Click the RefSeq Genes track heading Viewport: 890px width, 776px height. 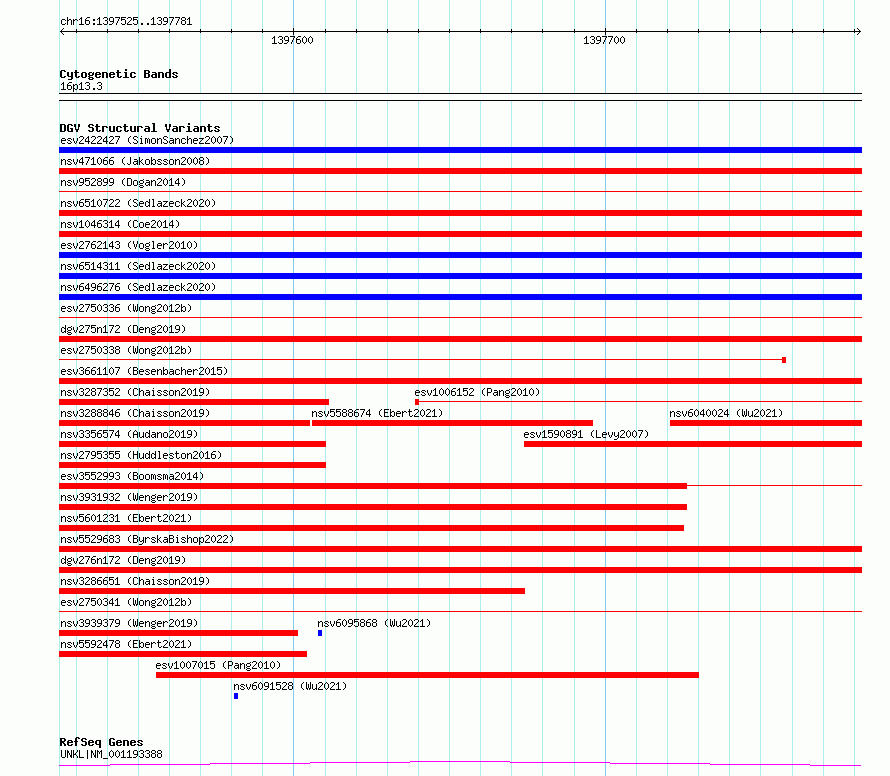pyautogui.click(x=102, y=742)
